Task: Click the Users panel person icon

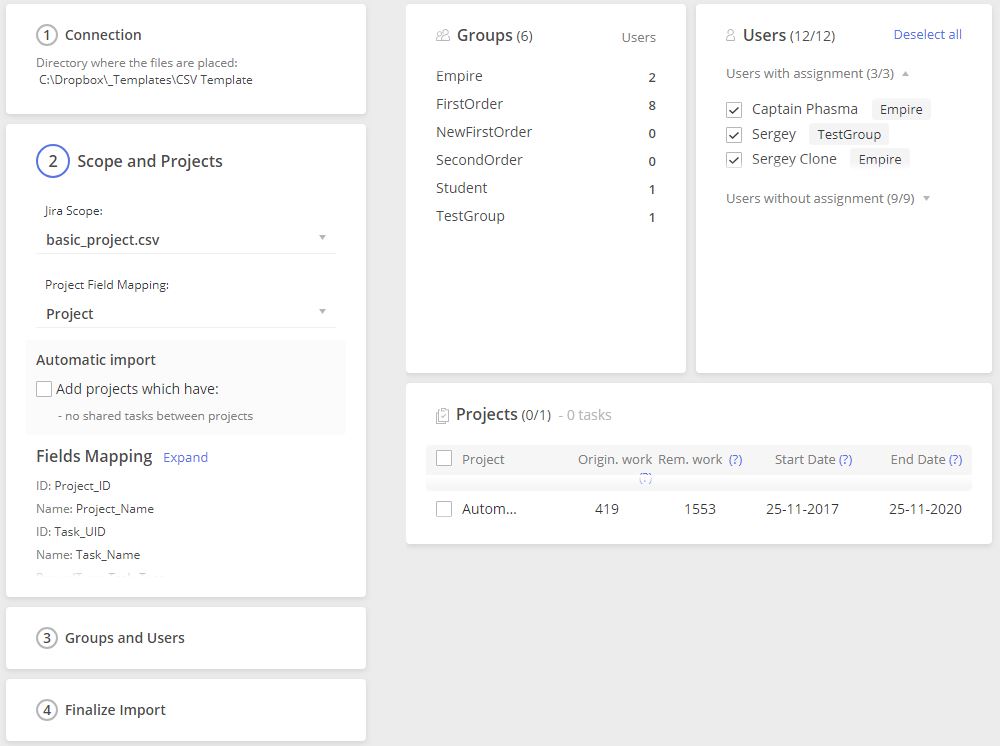Action: [730, 36]
